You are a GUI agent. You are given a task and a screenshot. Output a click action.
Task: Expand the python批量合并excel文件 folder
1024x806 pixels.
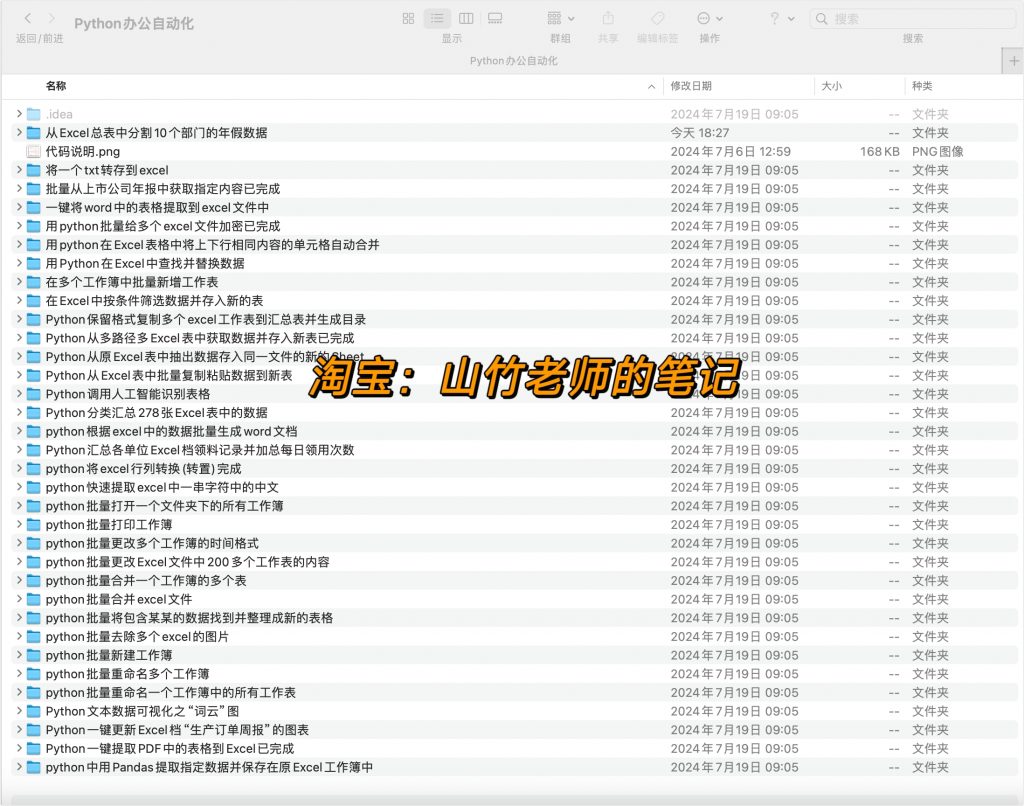[18, 599]
